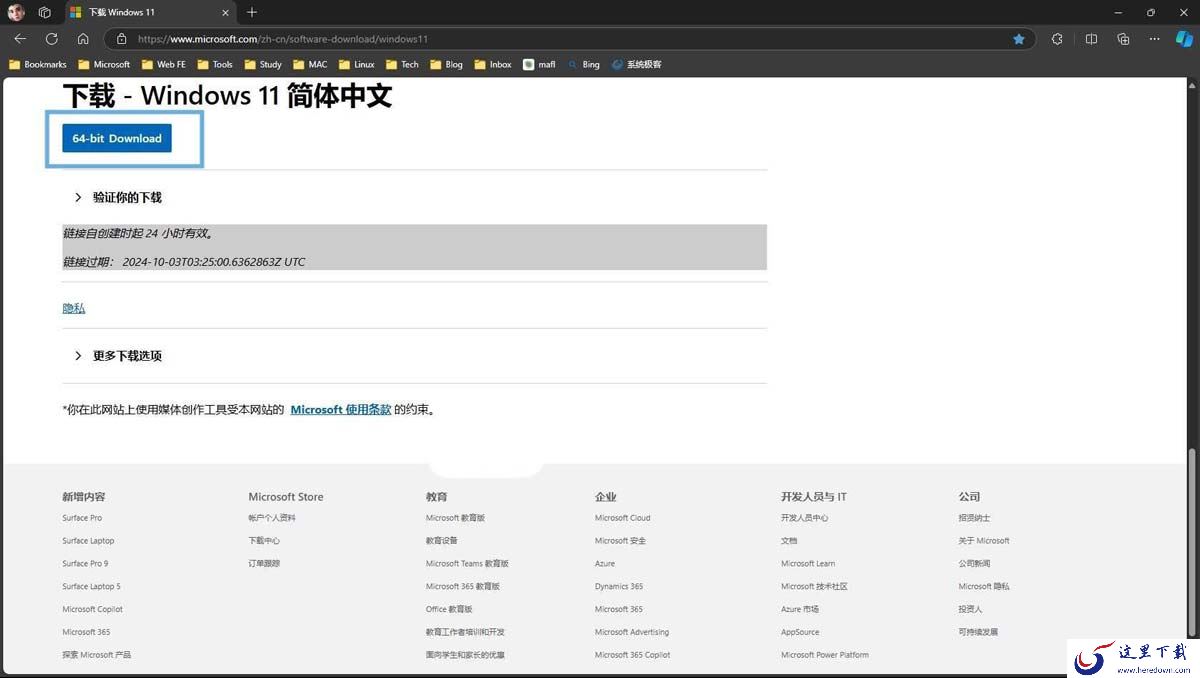
Task: Open the Inbox bookmarks folder
Action: pyautogui.click(x=493, y=64)
